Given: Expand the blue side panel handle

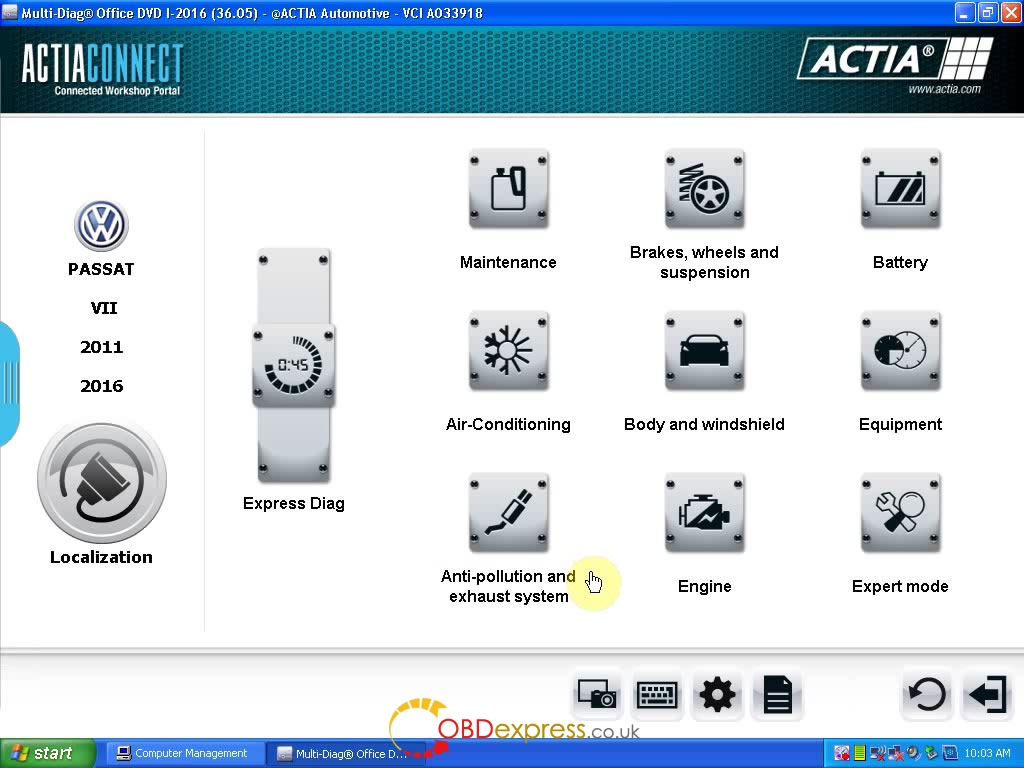Looking at the screenshot, I should pos(9,383).
